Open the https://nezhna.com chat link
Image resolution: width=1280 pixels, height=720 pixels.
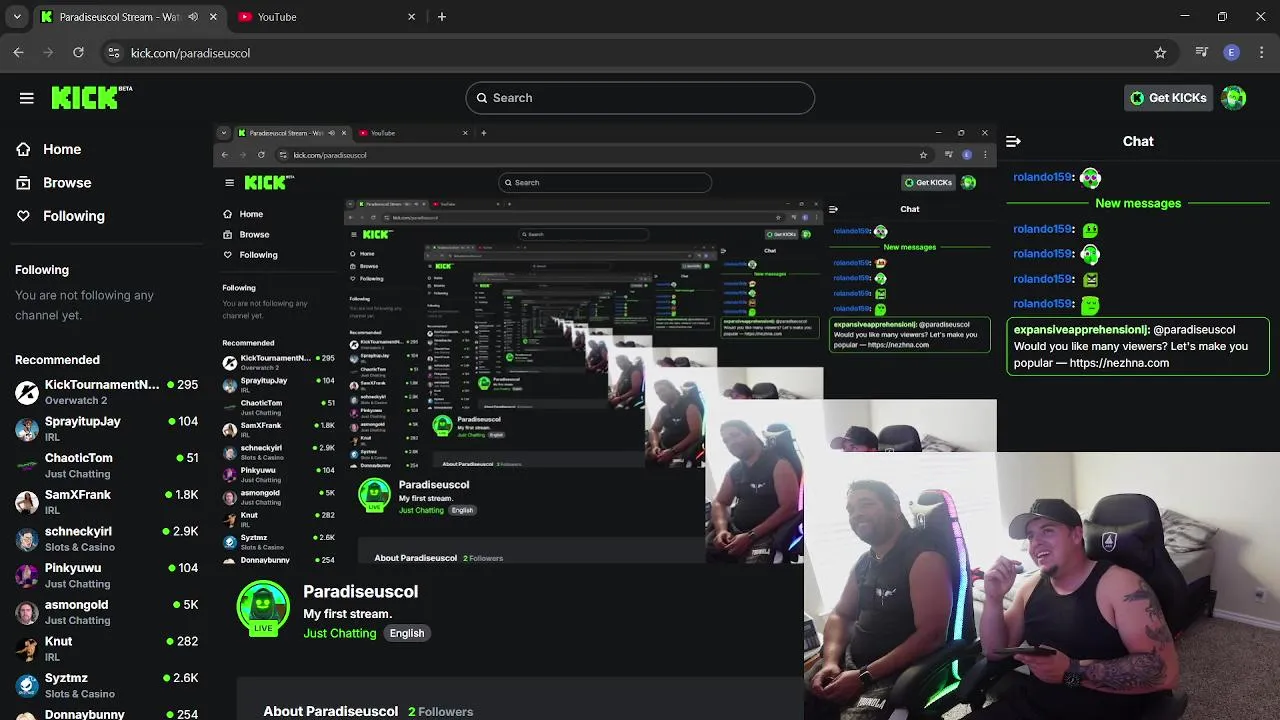coord(1119,363)
